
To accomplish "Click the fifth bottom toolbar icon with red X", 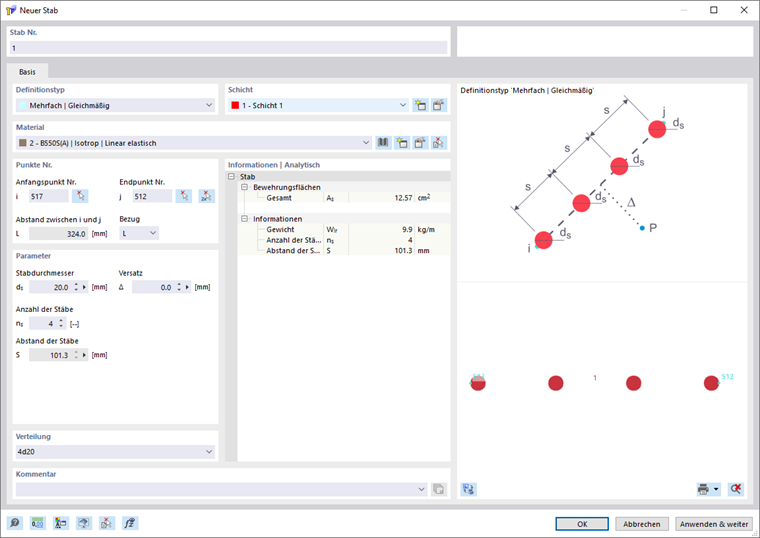I will [107, 523].
